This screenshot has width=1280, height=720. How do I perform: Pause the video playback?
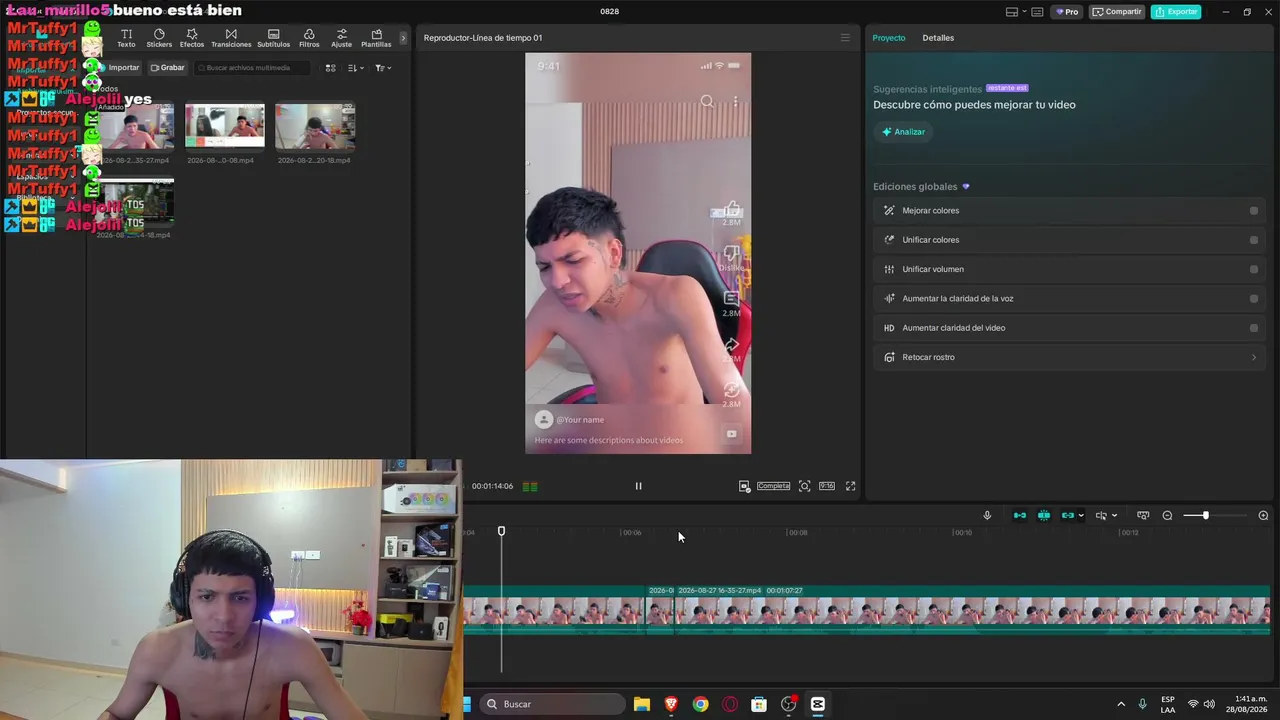point(638,486)
